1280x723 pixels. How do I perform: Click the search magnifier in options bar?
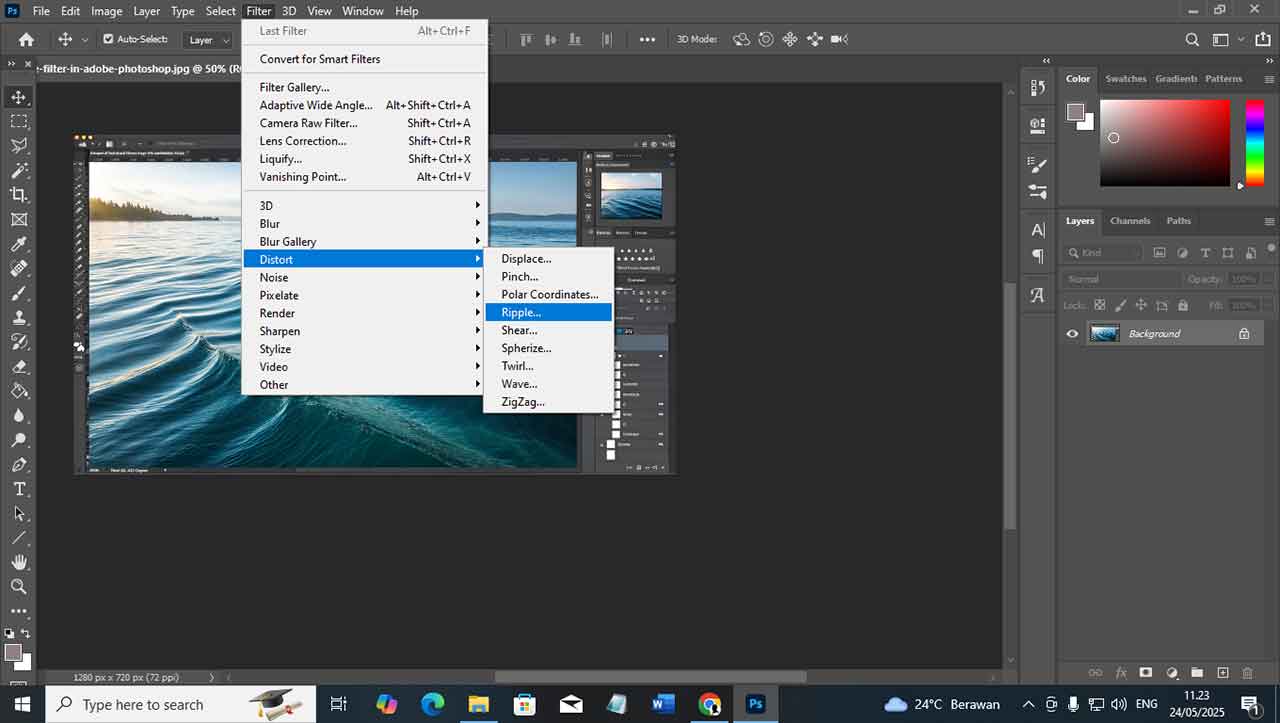click(1192, 39)
